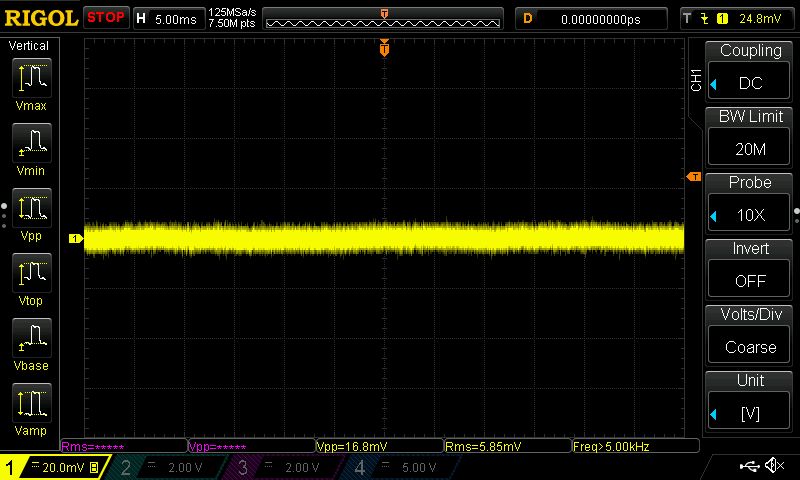Click the 125MSa/s sample rate readout
Viewport: 800px width, 480px height.
[x=232, y=13]
